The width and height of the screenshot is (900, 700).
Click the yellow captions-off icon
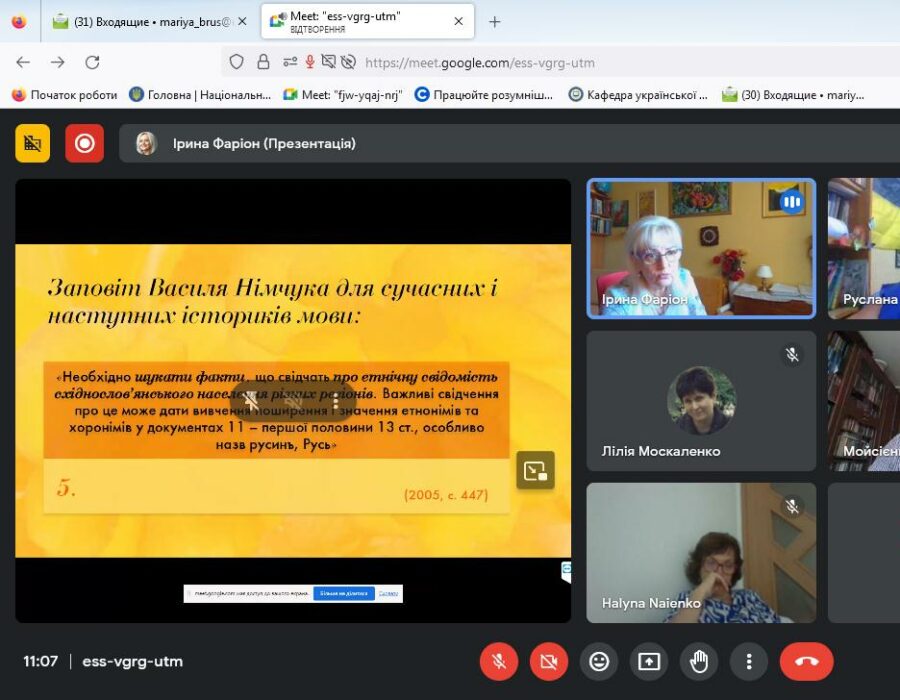(x=32, y=143)
